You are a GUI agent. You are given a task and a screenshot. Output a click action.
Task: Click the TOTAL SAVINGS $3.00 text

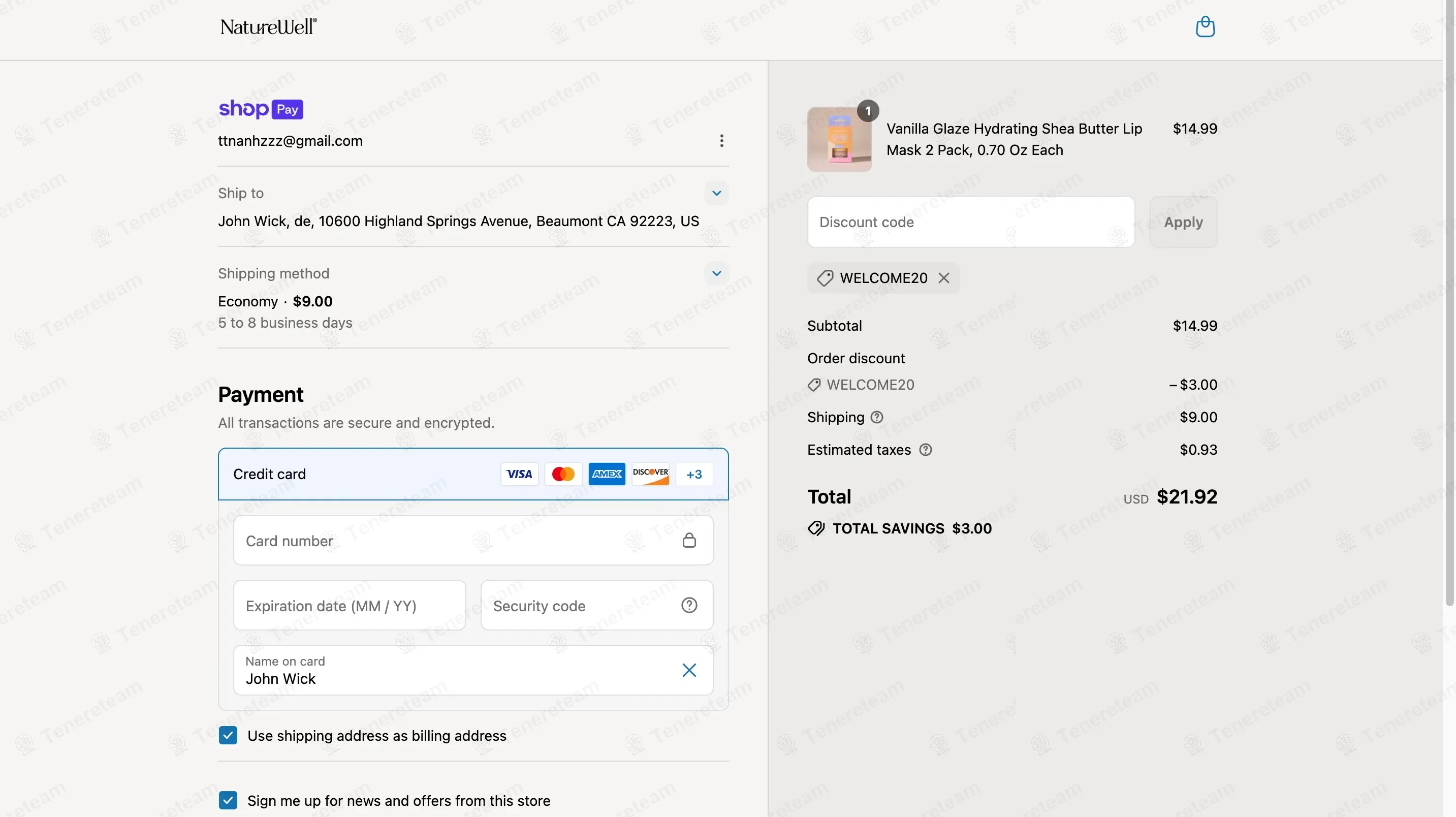(x=912, y=528)
